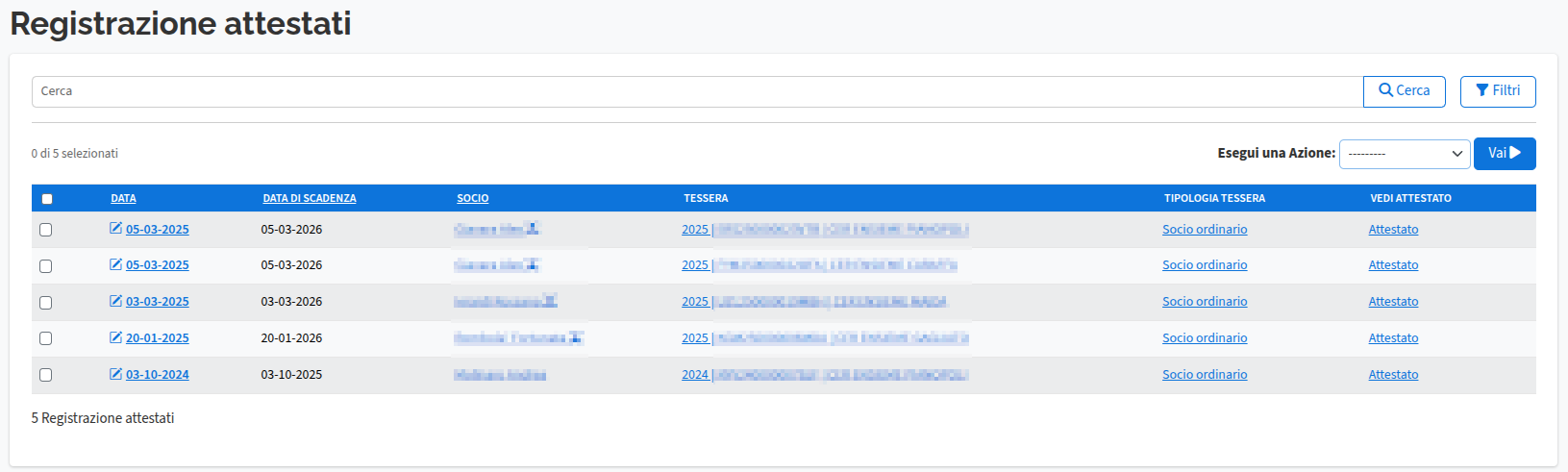1568x472 pixels.
Task: Click Socio ordinario in the 20-01-2025 row
Action: 1205,337
